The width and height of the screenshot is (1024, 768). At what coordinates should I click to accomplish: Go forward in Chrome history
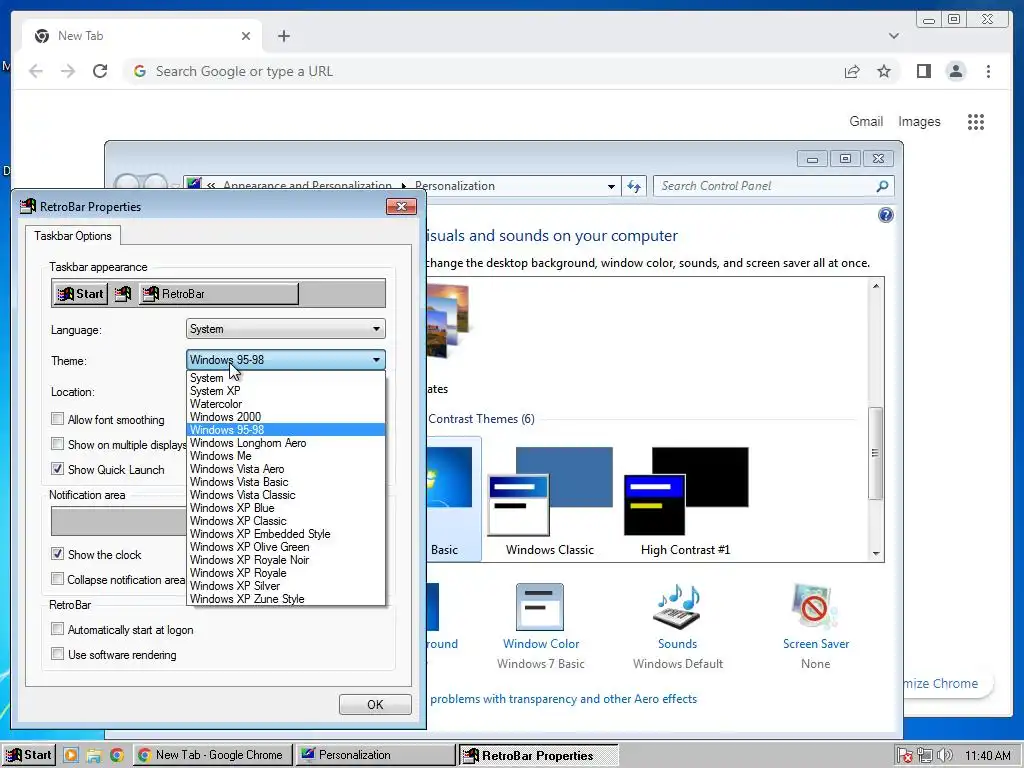(x=68, y=71)
